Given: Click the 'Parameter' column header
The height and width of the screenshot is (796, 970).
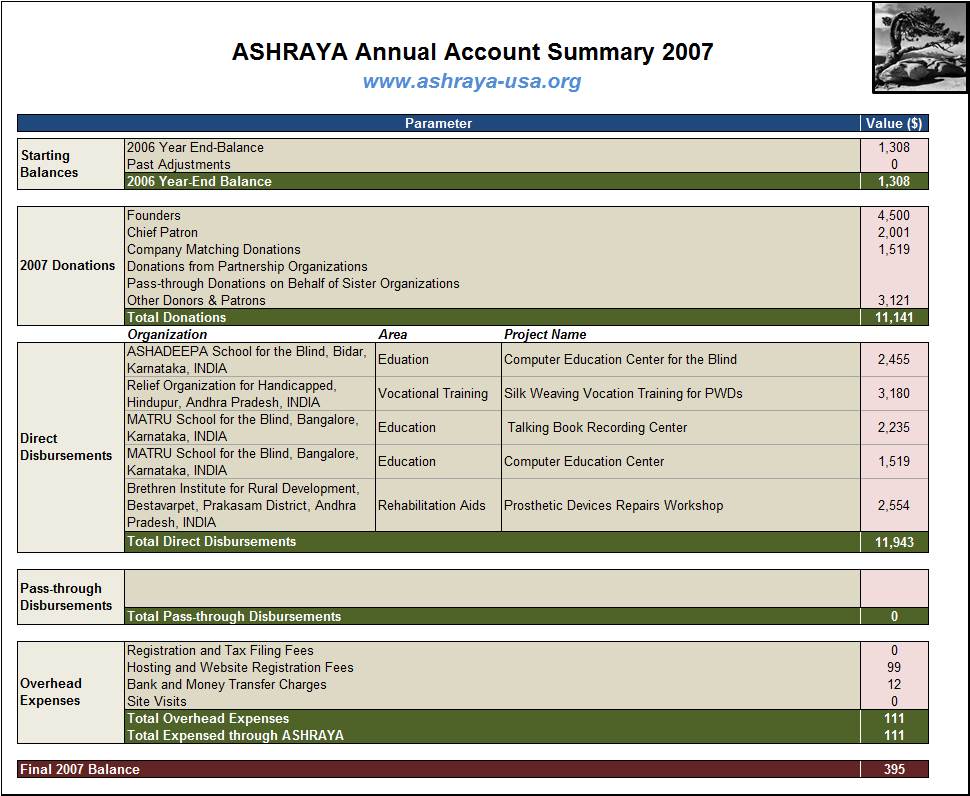Looking at the screenshot, I should pos(438,123).
